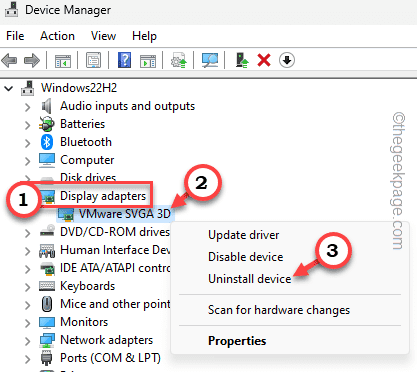Click the Network adapters icon

click(47, 340)
